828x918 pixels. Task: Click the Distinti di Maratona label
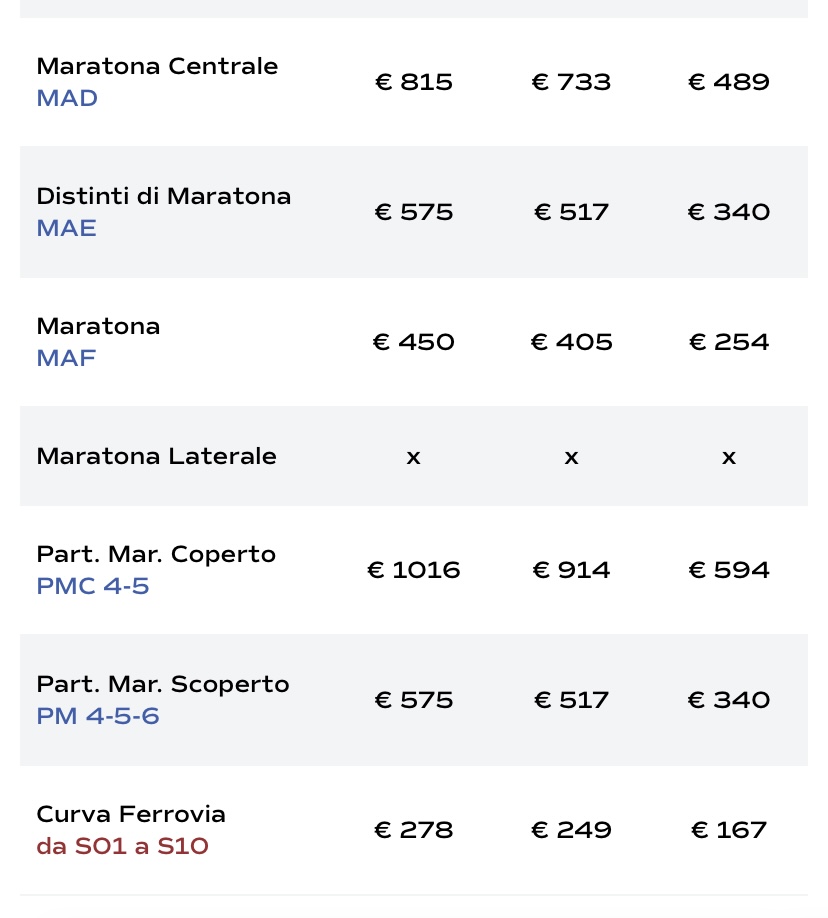[x=164, y=196]
